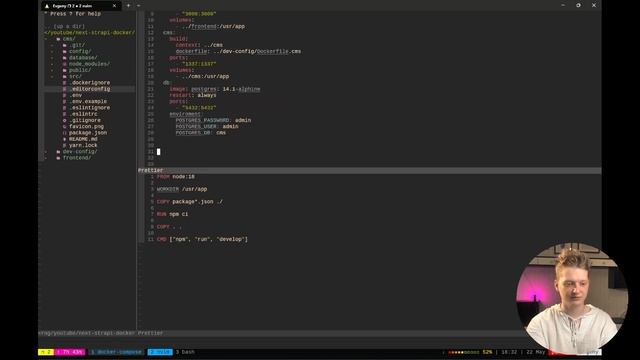The height and width of the screenshot is (360, 640).
Task: Click the presenter webcam thumbnail
Action: (572, 298)
